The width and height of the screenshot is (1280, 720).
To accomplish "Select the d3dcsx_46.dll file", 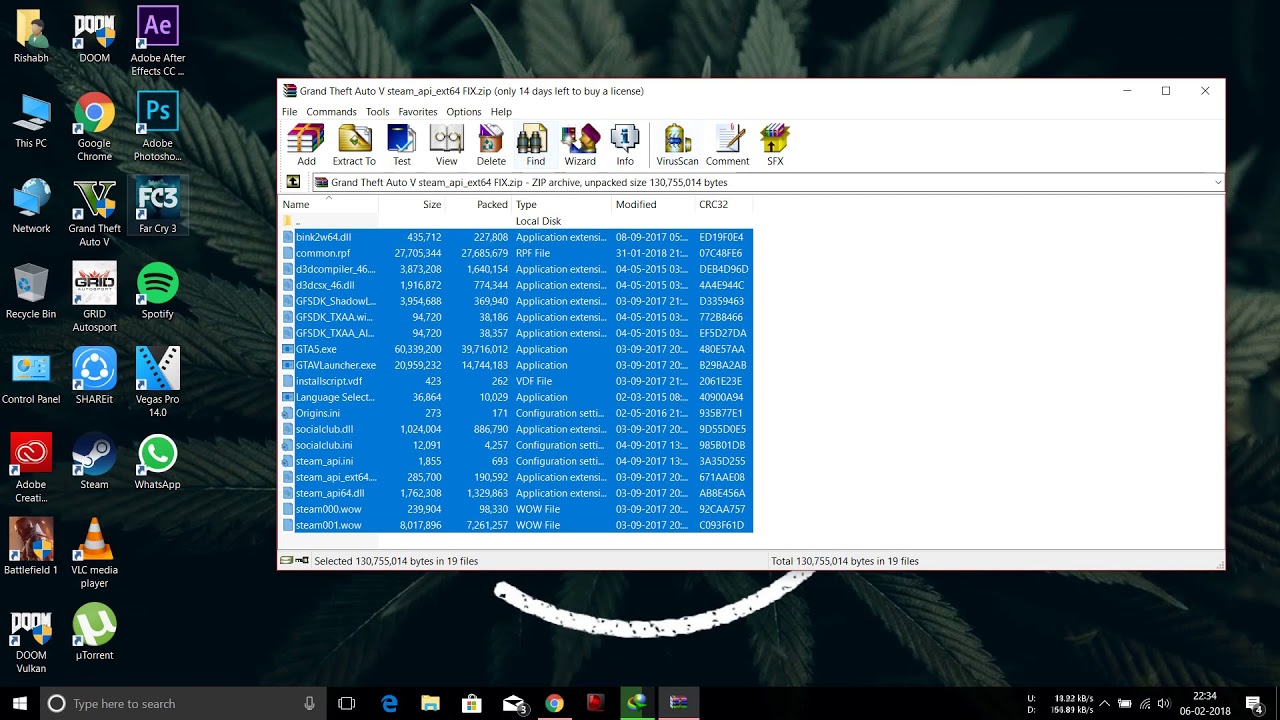I will (516, 285).
